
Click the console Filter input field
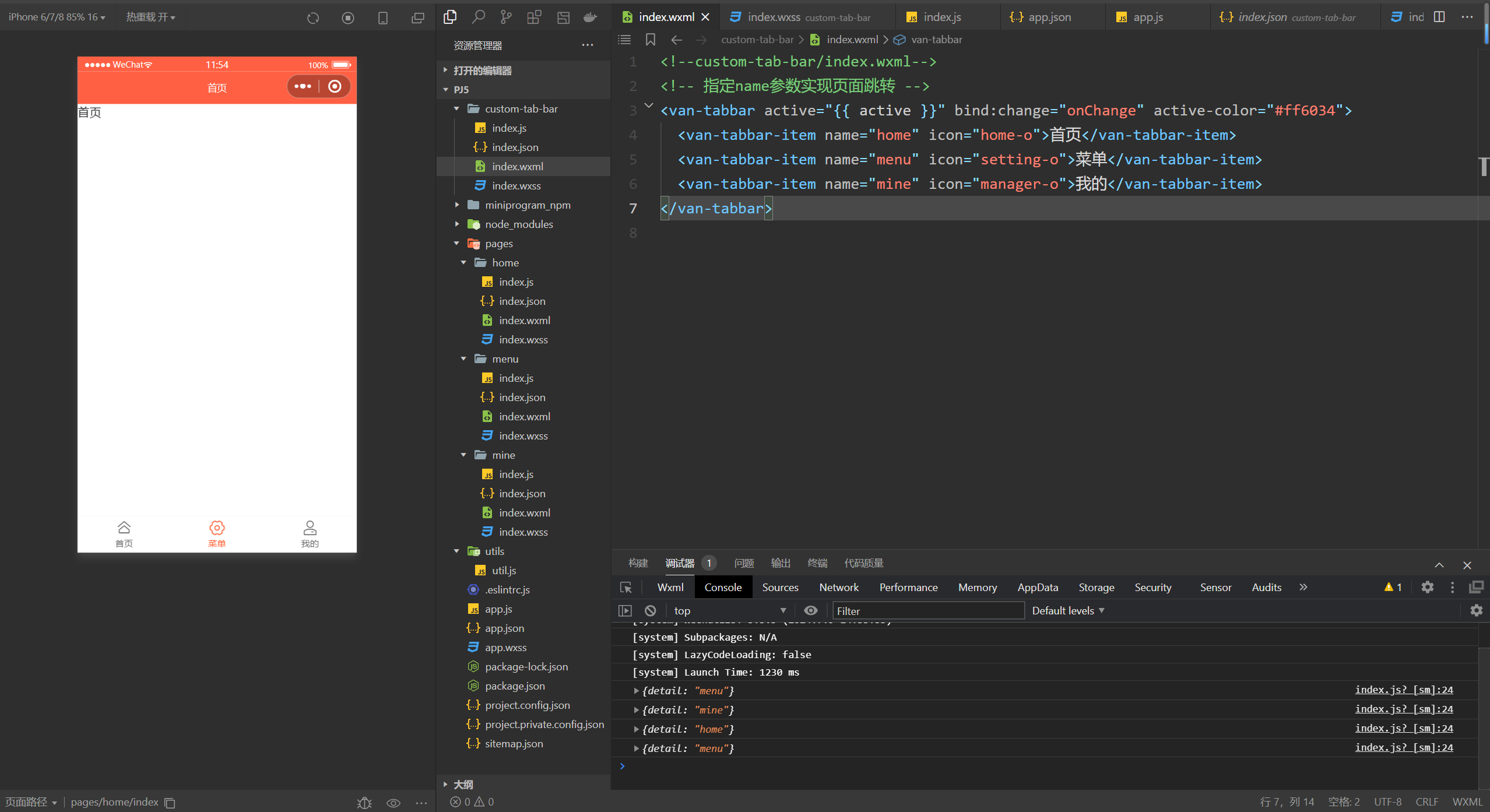(928, 610)
